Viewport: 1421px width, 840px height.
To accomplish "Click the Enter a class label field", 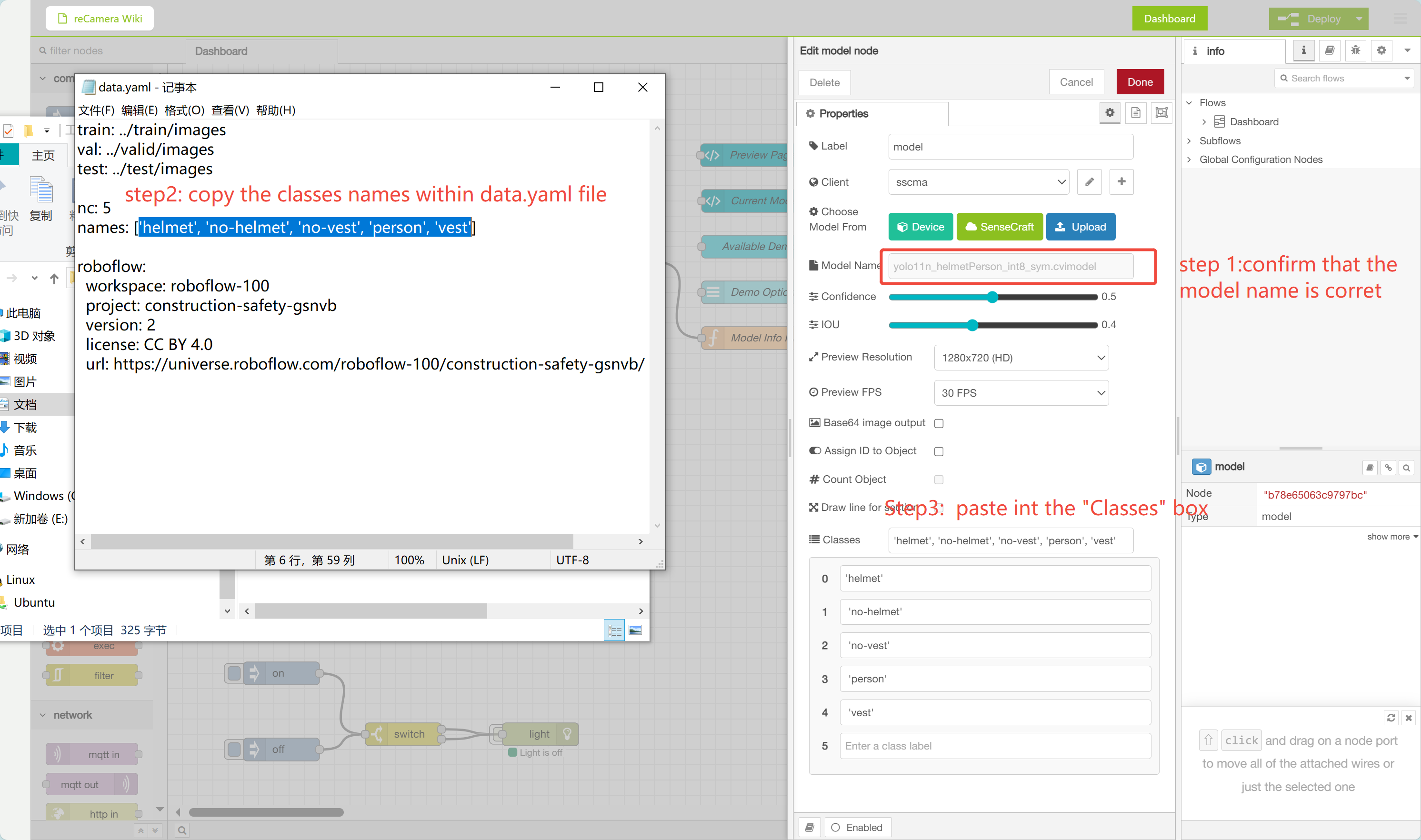I will coord(995,746).
